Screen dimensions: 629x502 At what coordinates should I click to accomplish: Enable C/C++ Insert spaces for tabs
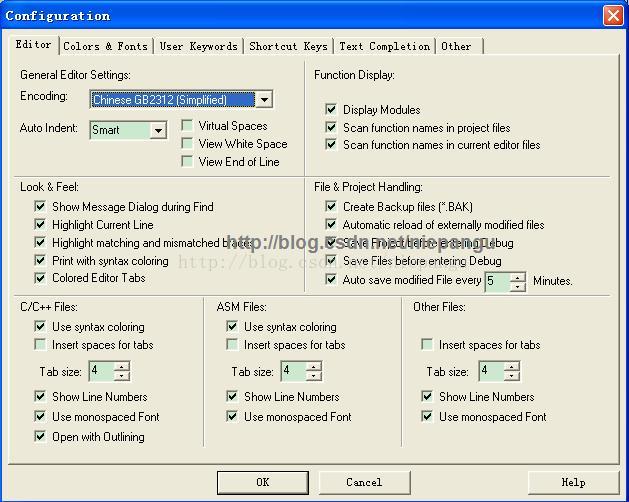40,344
